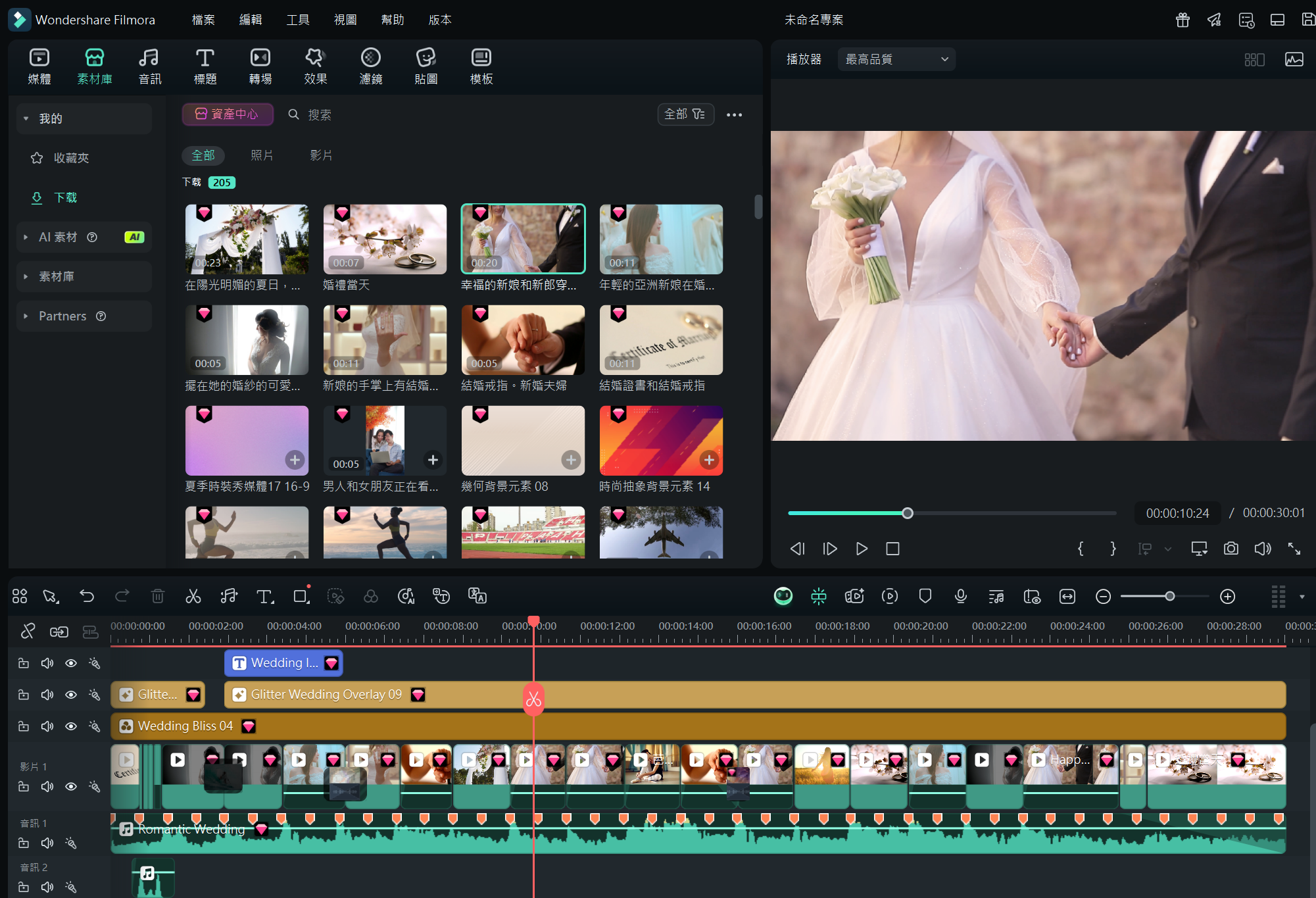
Task: Add 時尚抽象背景元素 14 with plus button
Action: [709, 460]
